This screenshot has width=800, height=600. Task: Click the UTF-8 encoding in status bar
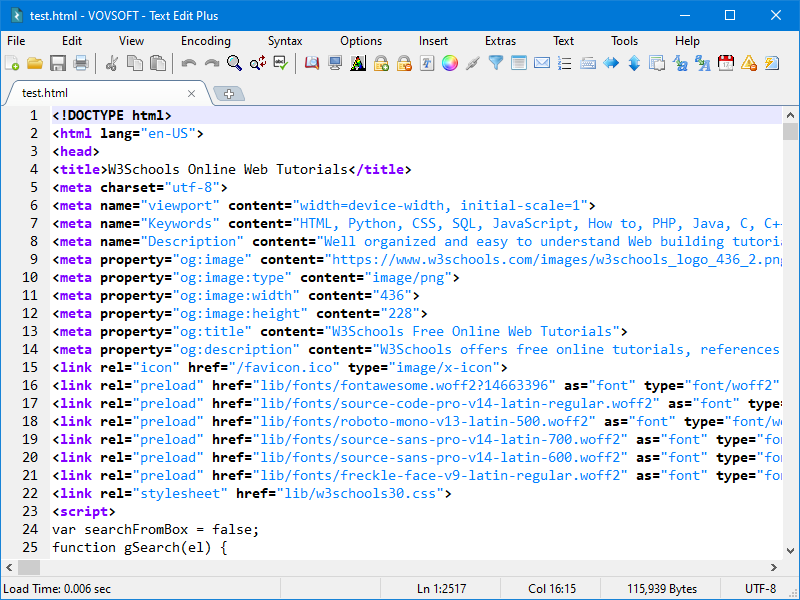pyautogui.click(x=760, y=589)
